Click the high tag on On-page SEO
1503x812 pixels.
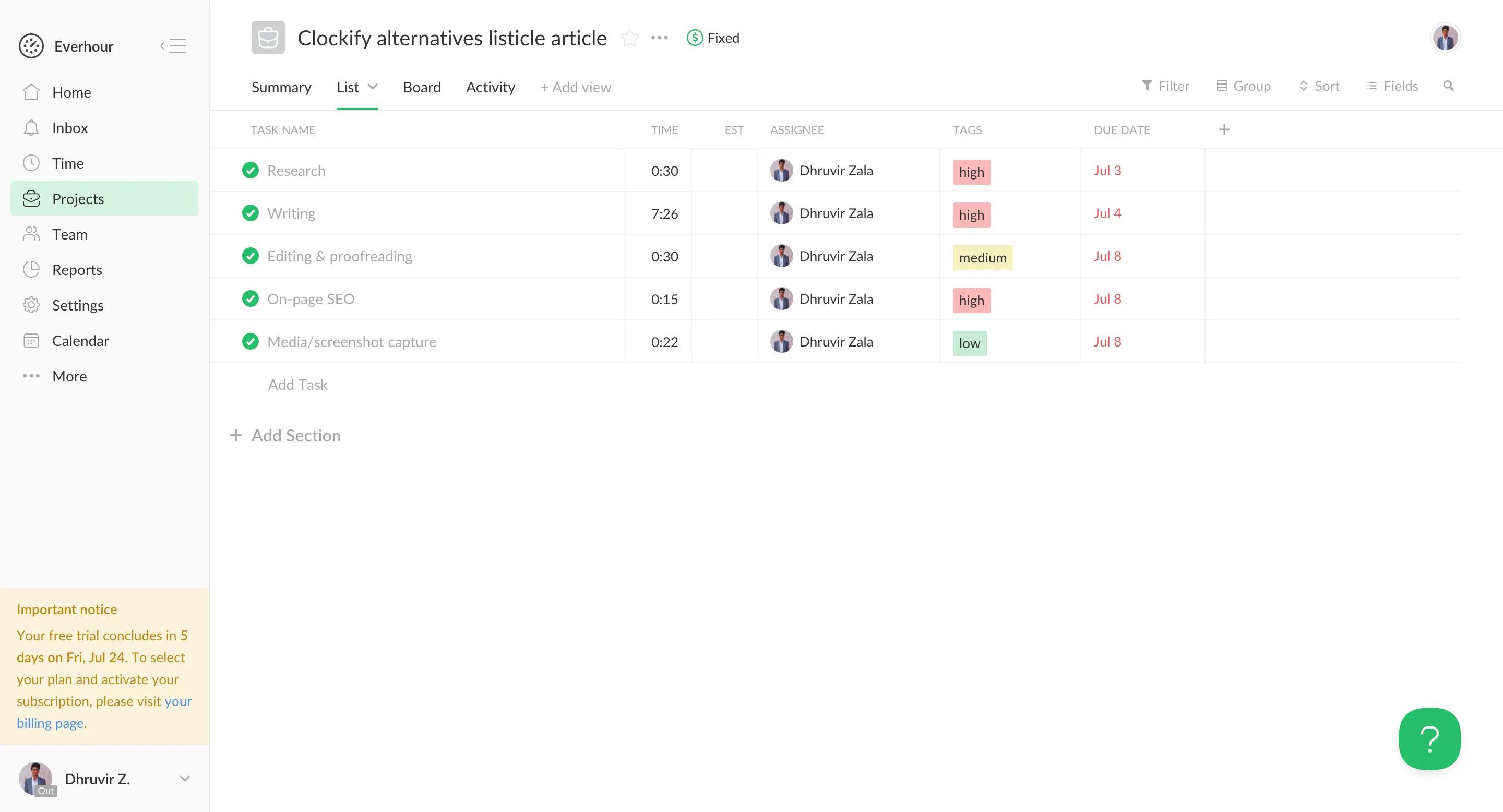[971, 301]
